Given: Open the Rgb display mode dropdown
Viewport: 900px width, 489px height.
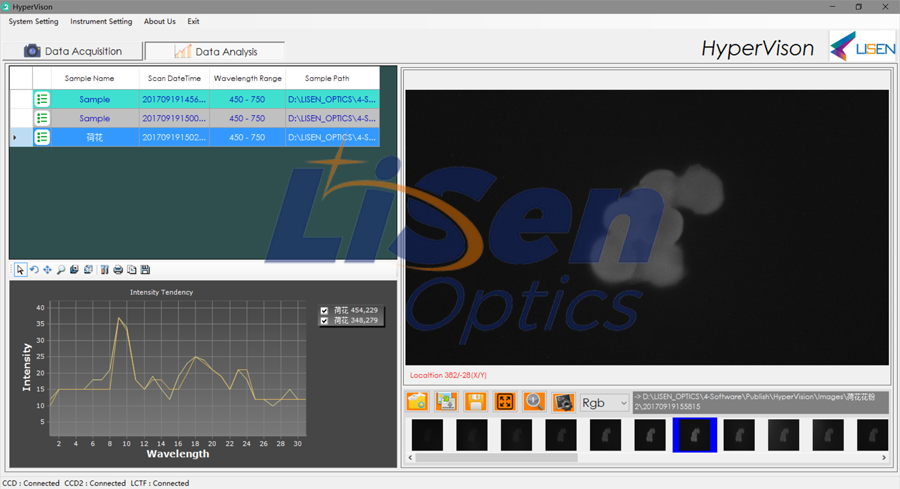Looking at the screenshot, I should (x=605, y=403).
